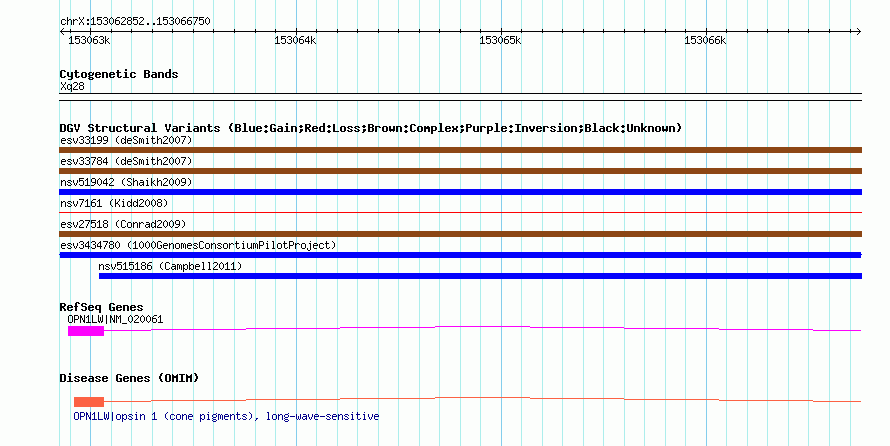The image size is (890, 446).
Task: Click the Cytogenetic Bands track title
Action: click(119, 74)
